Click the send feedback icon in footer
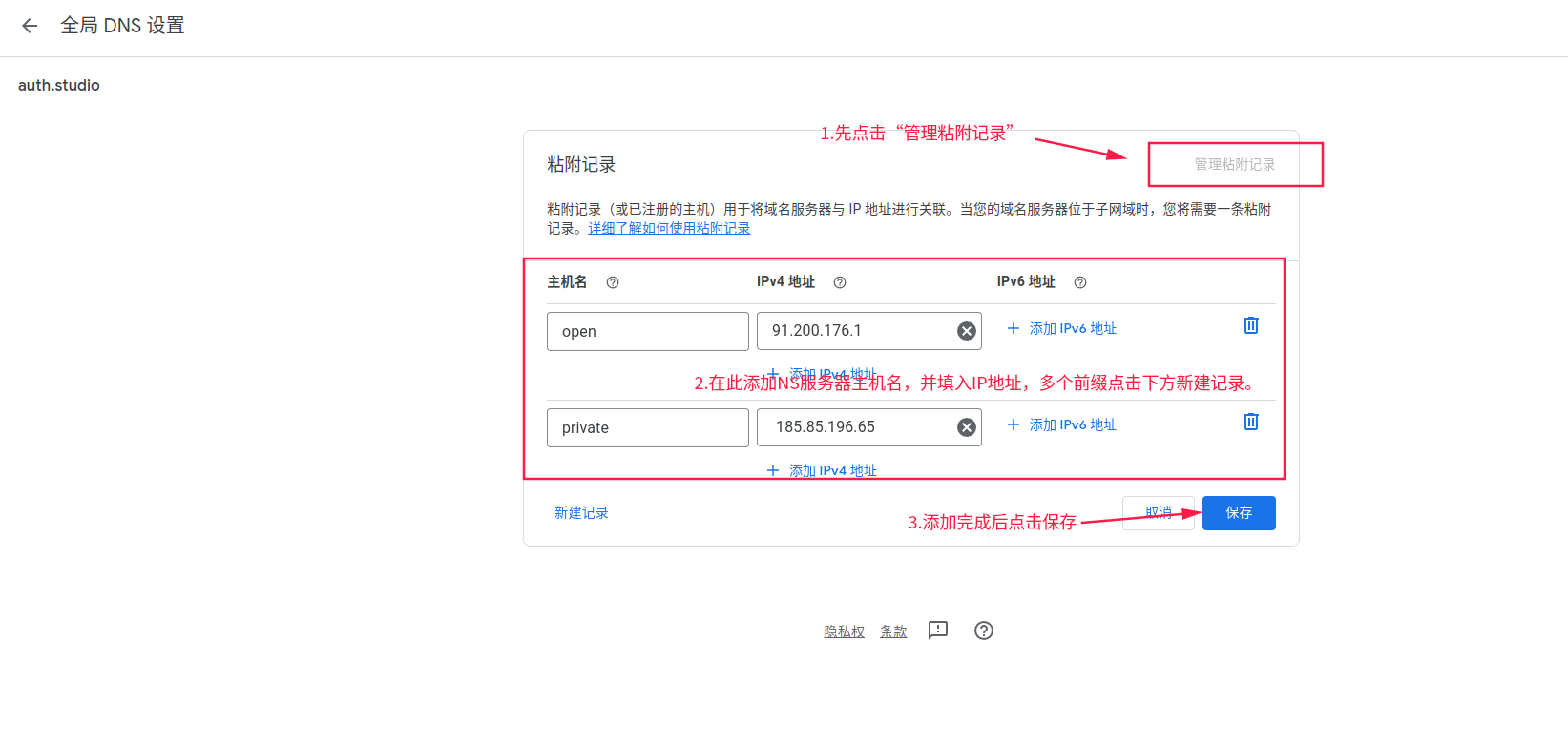 point(938,631)
